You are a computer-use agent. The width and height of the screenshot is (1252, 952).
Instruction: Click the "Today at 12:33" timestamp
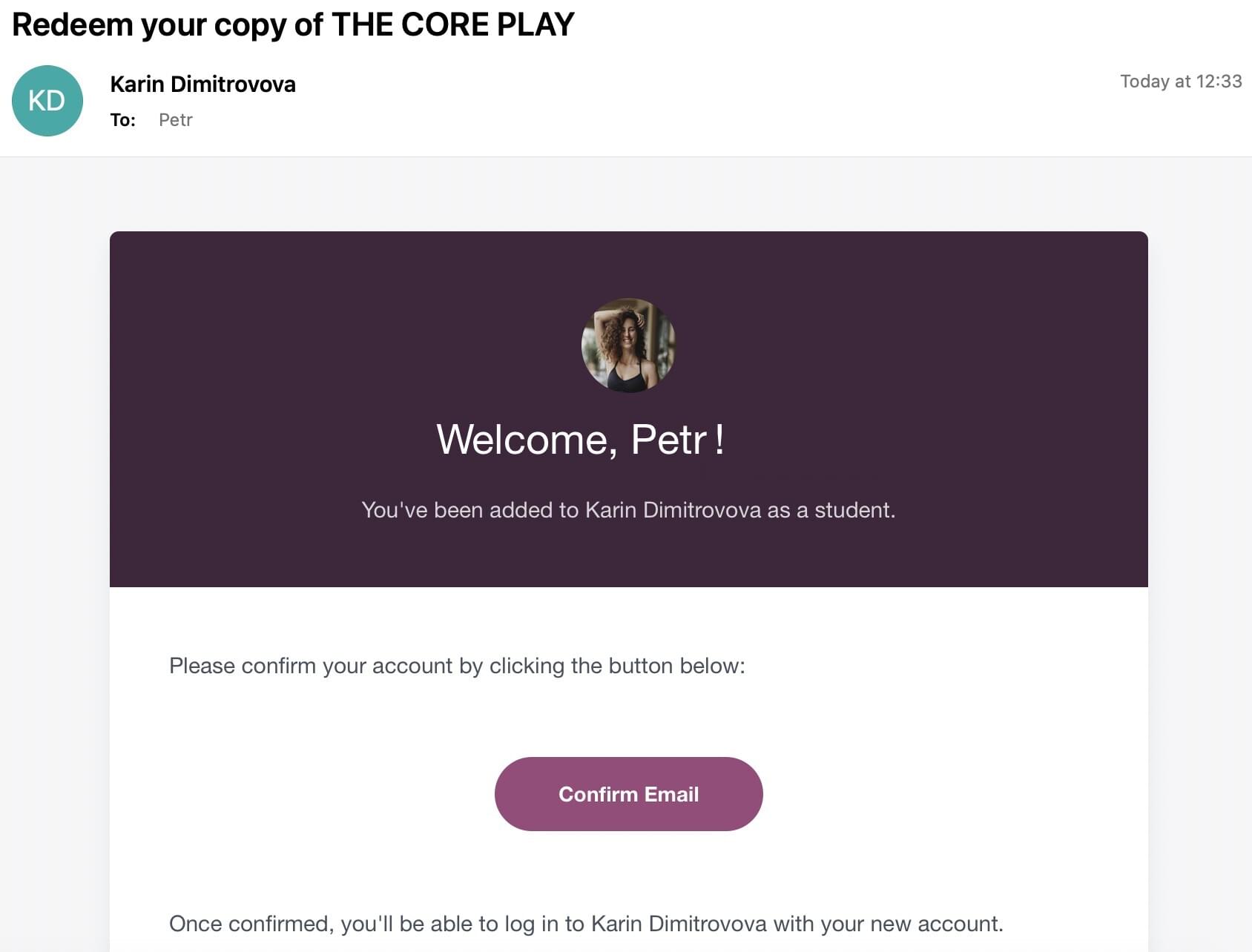1180,82
